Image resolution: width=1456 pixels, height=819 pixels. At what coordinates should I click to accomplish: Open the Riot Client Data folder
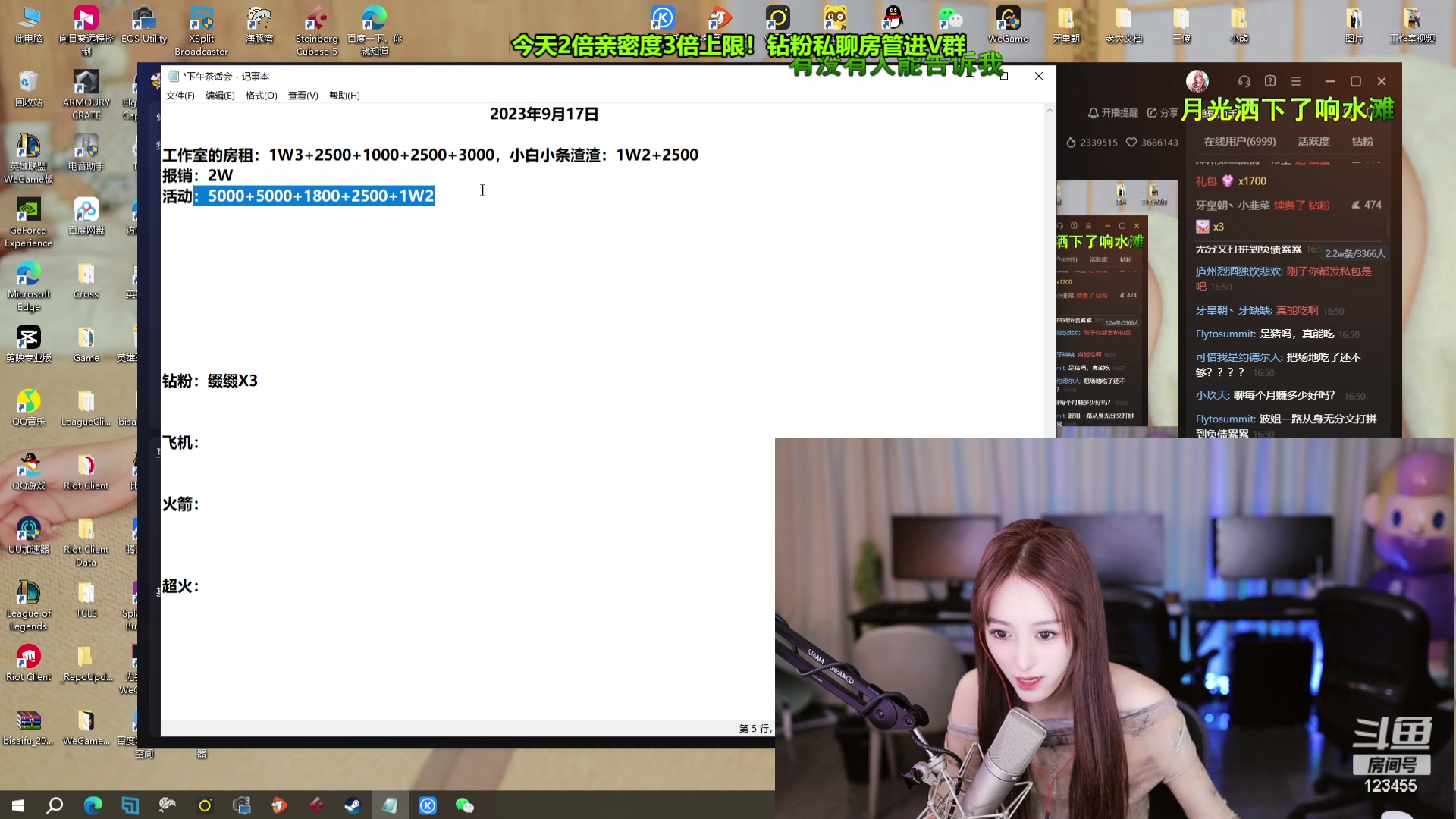pyautogui.click(x=86, y=541)
